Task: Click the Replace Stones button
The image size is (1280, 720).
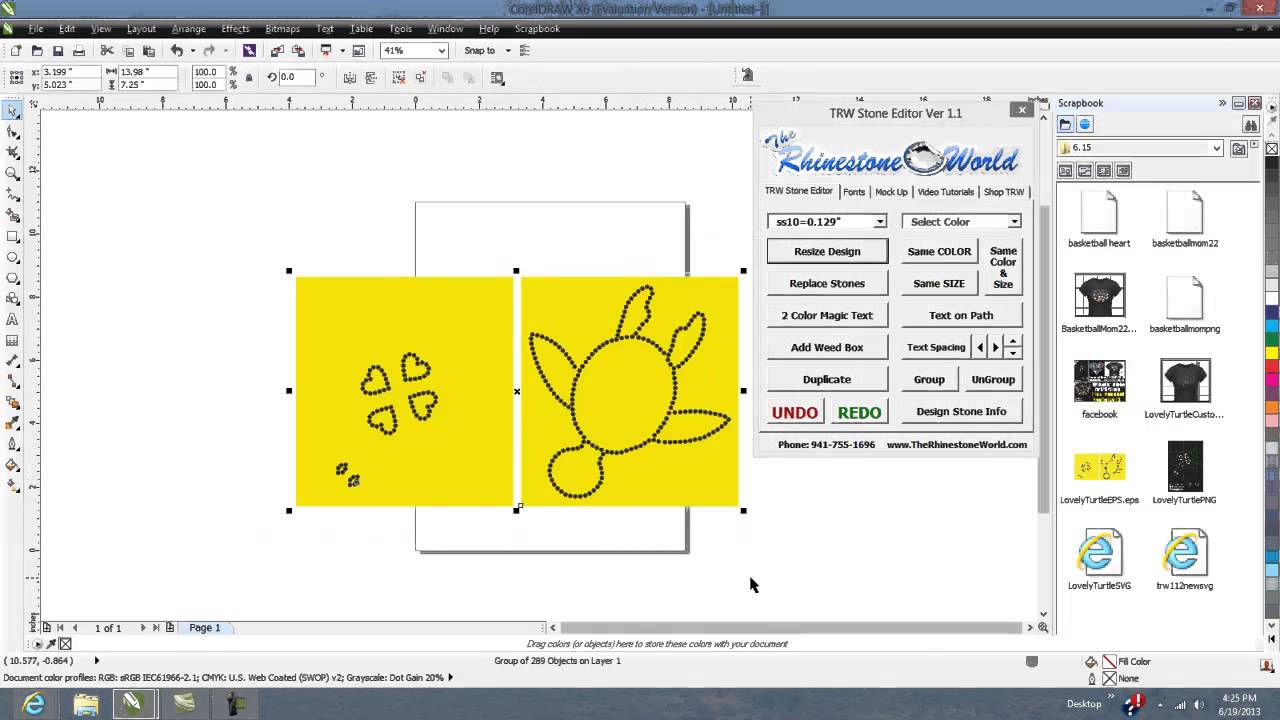Action: (827, 283)
